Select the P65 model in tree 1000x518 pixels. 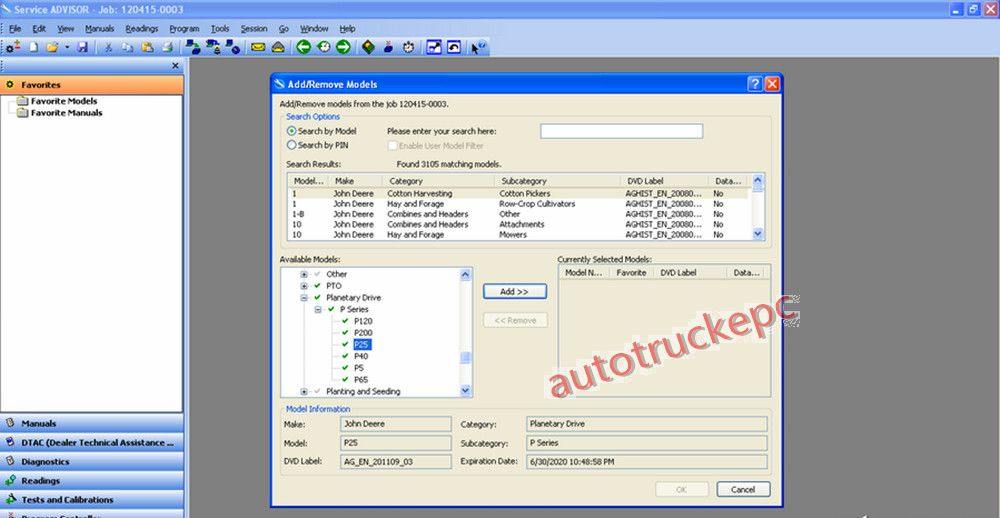361,380
